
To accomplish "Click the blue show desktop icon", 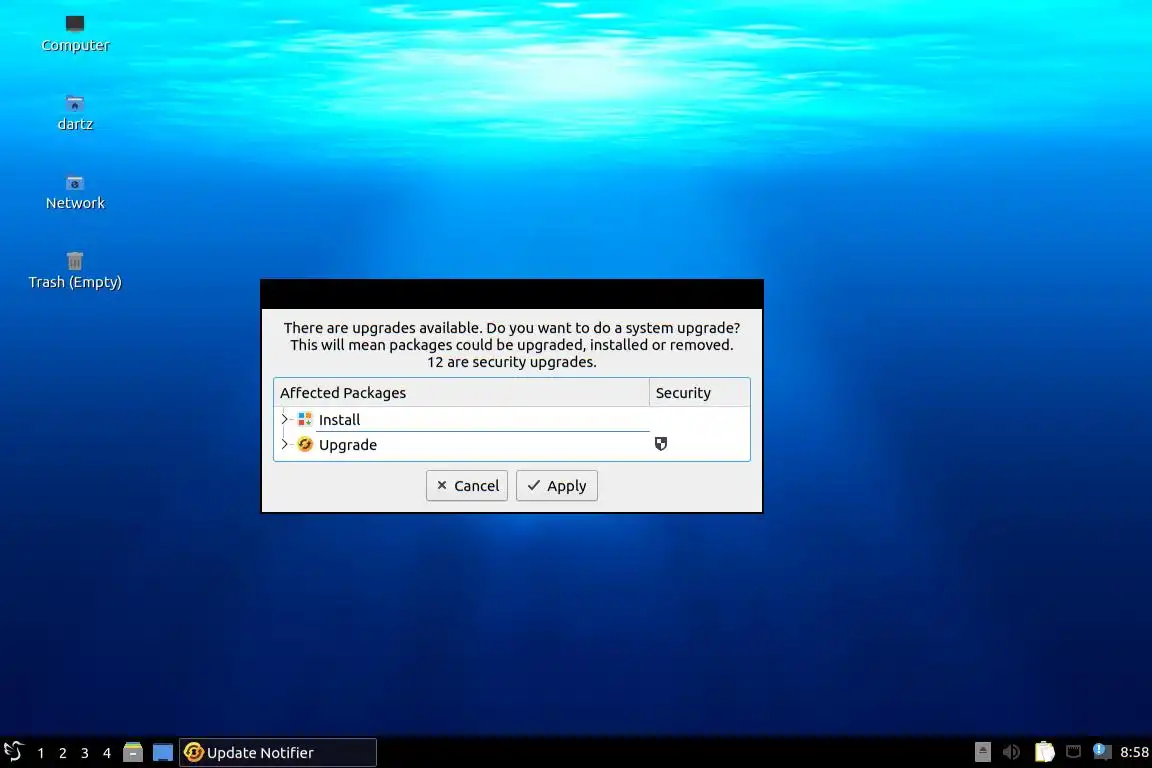I will [162, 752].
